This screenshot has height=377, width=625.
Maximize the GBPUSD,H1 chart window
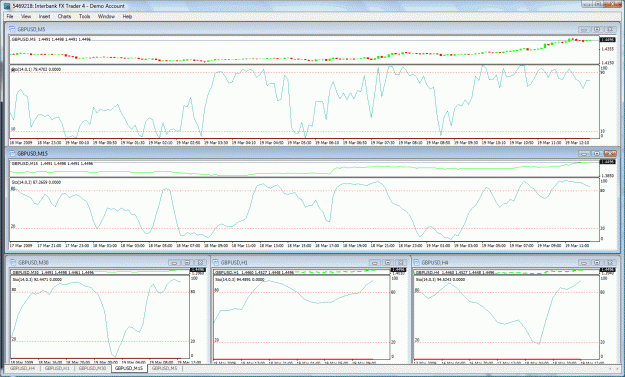pyautogui.click(x=387, y=263)
